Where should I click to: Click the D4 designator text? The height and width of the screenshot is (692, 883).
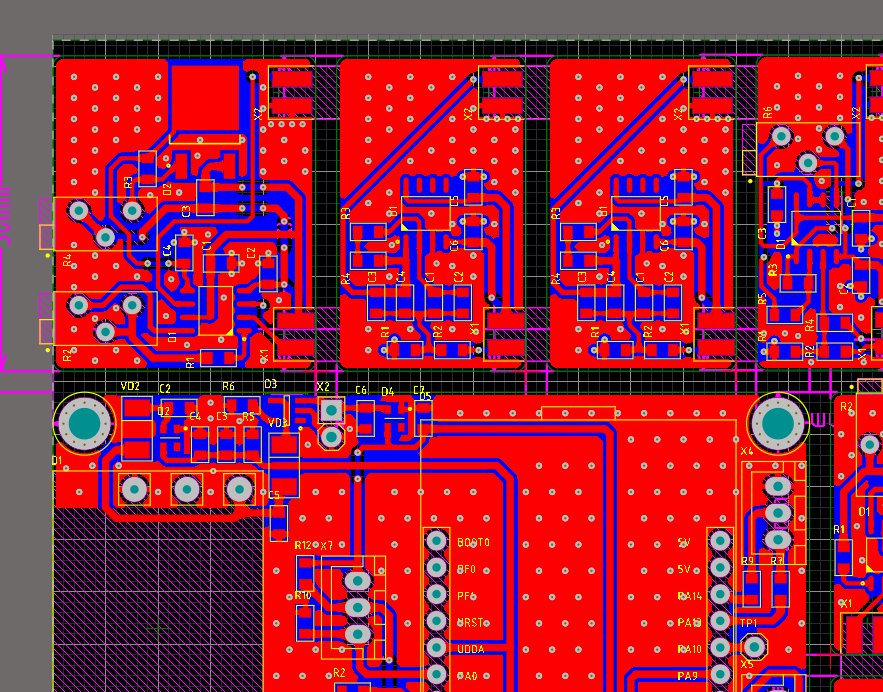(387, 391)
